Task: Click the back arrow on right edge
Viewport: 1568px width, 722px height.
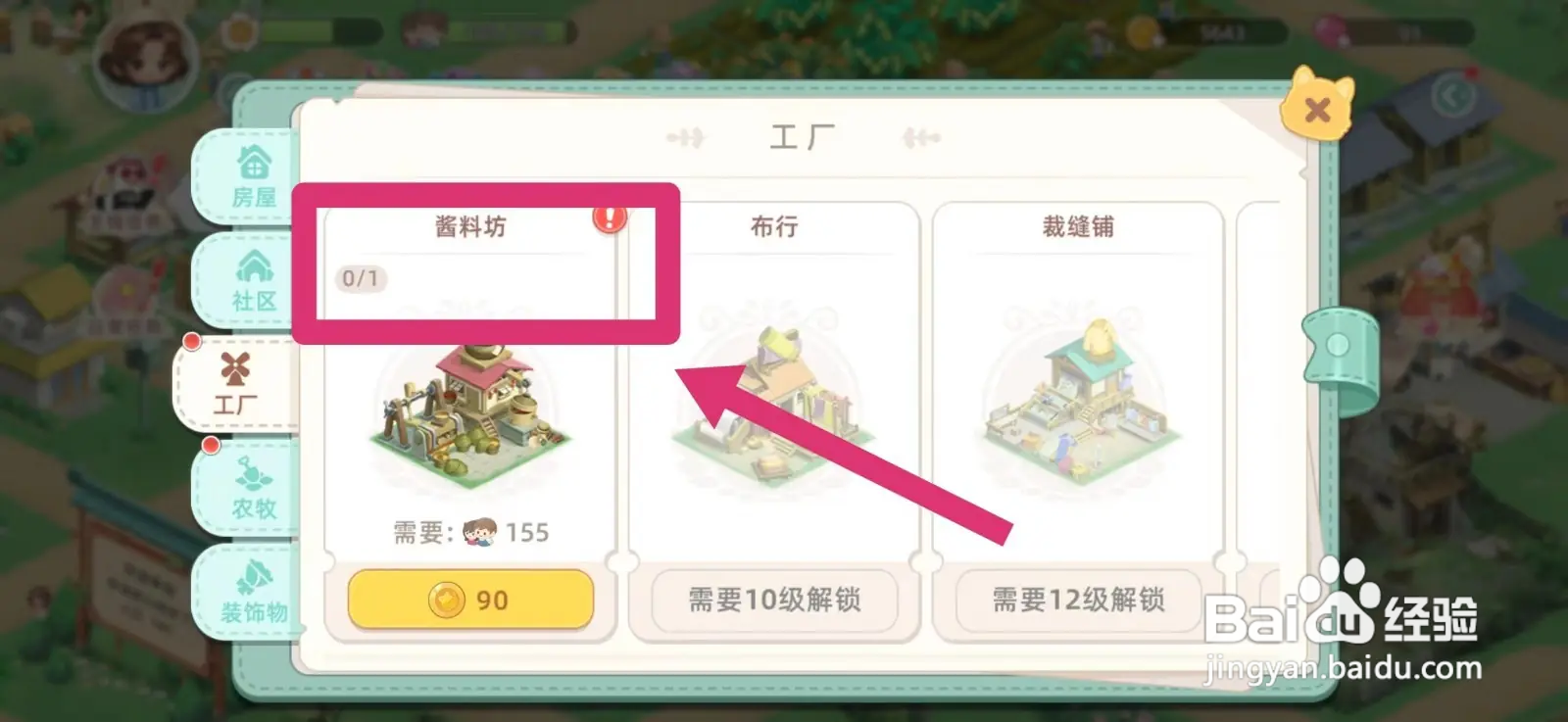Action: coord(1452,96)
